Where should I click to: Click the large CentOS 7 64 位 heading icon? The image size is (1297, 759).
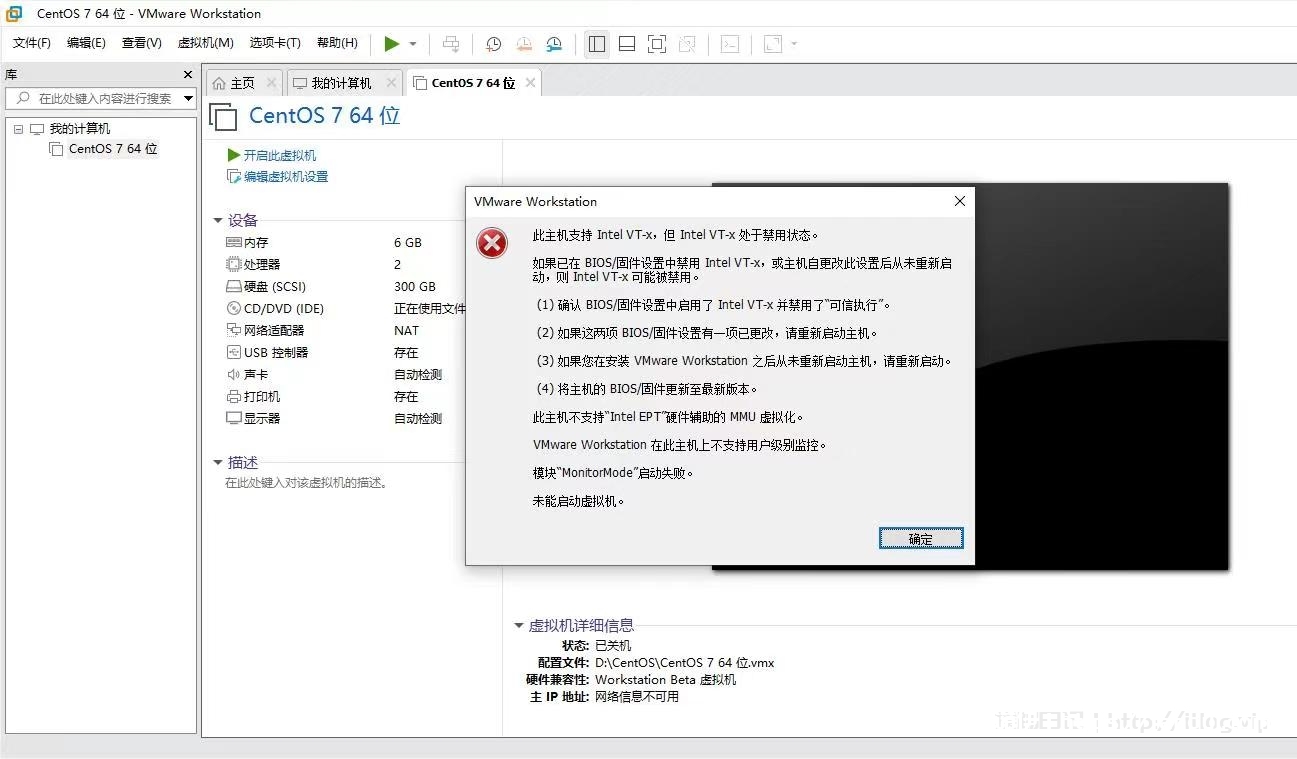coord(223,117)
